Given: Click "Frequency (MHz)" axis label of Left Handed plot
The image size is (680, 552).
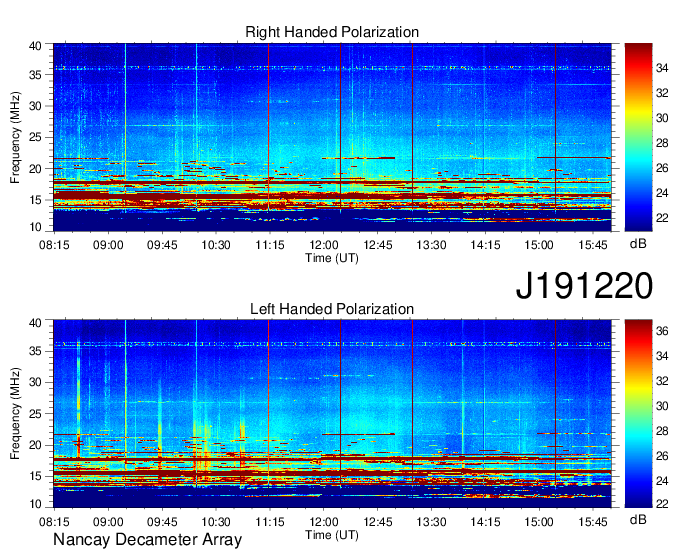Looking at the screenshot, I should pyautogui.click(x=15, y=414).
